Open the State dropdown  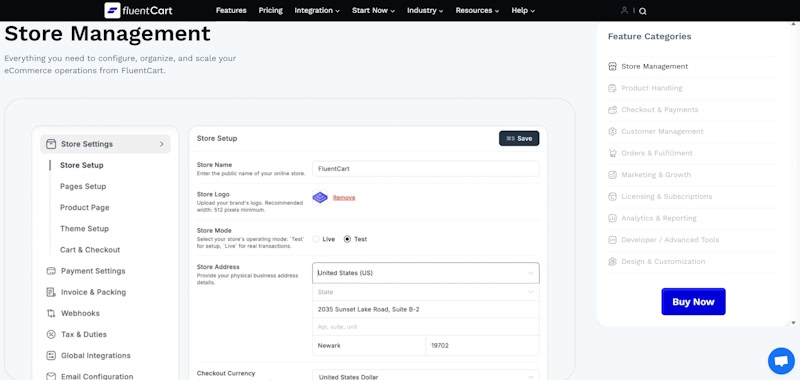426,292
